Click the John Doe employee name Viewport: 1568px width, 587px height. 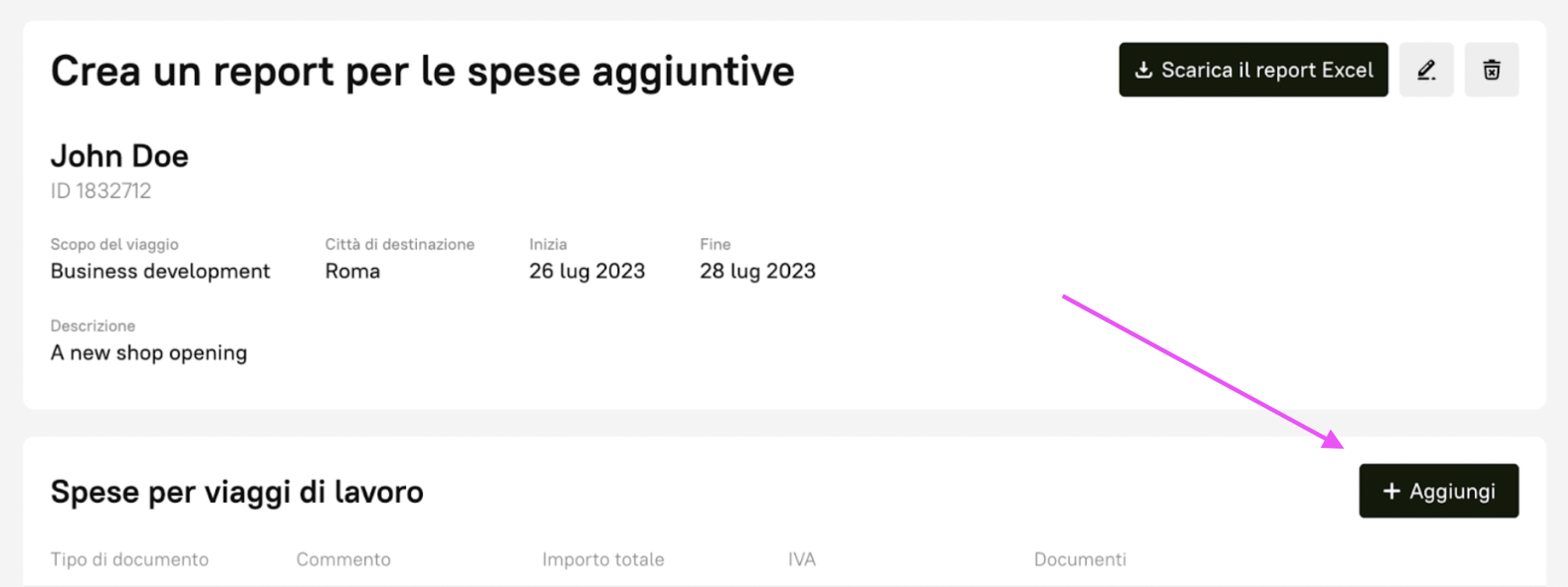[120, 156]
